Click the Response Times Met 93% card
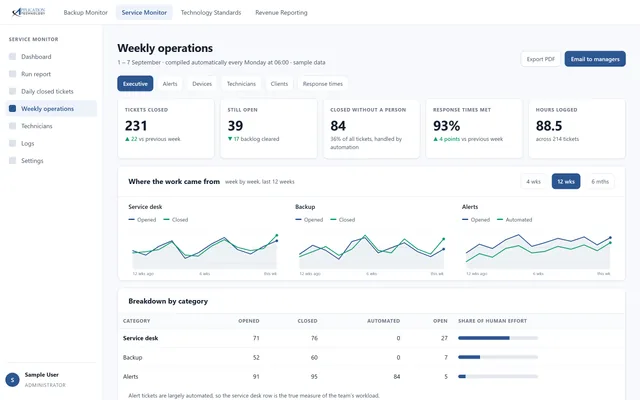Image resolution: width=640 pixels, height=400 pixels. pos(474,129)
